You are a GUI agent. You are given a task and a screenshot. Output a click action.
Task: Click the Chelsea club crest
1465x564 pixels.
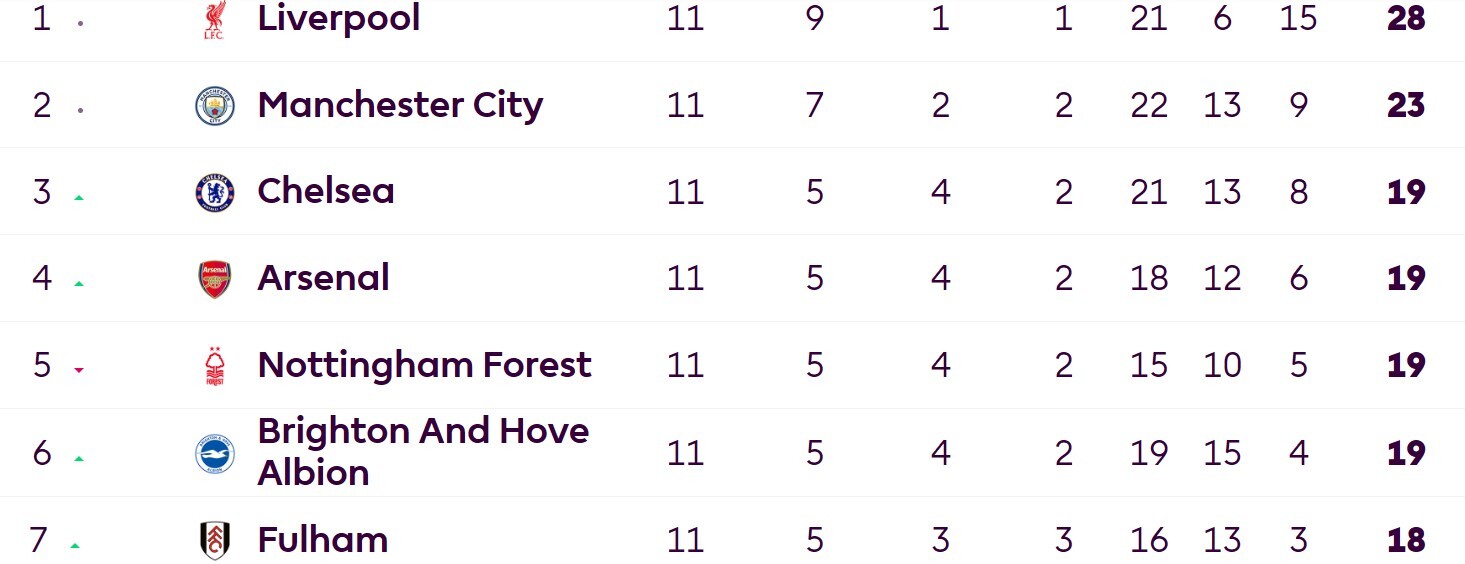pos(214,192)
